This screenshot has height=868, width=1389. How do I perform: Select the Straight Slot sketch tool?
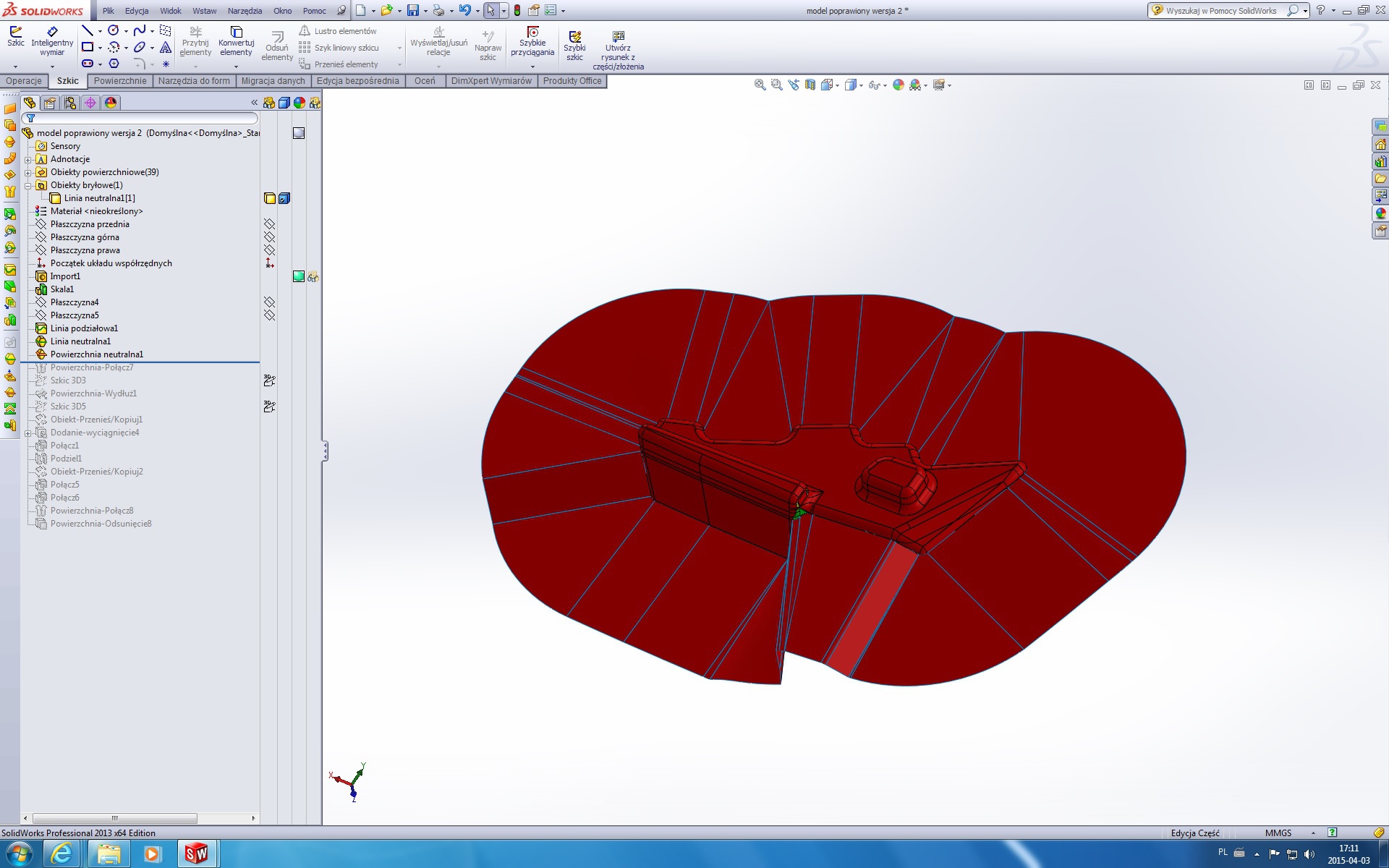pos(88,64)
